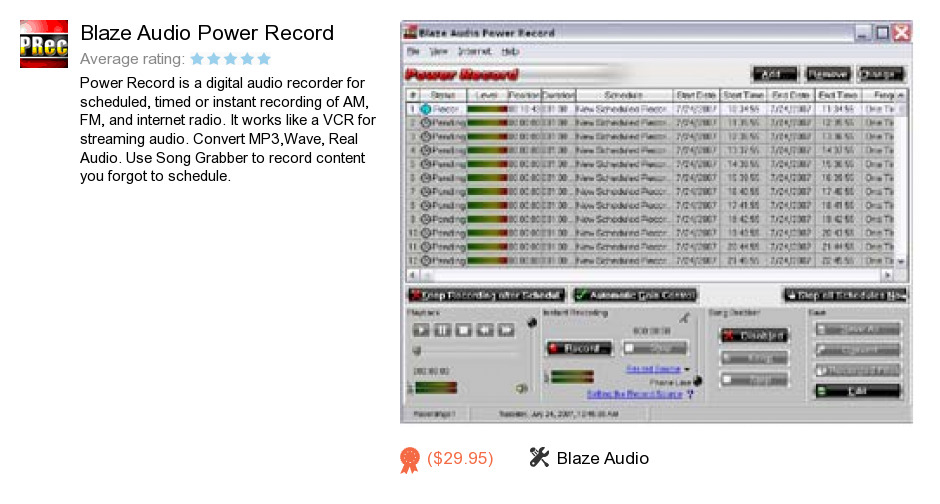The width and height of the screenshot is (940, 504).
Task: Open Setting the Record Source link
Action: click(635, 394)
